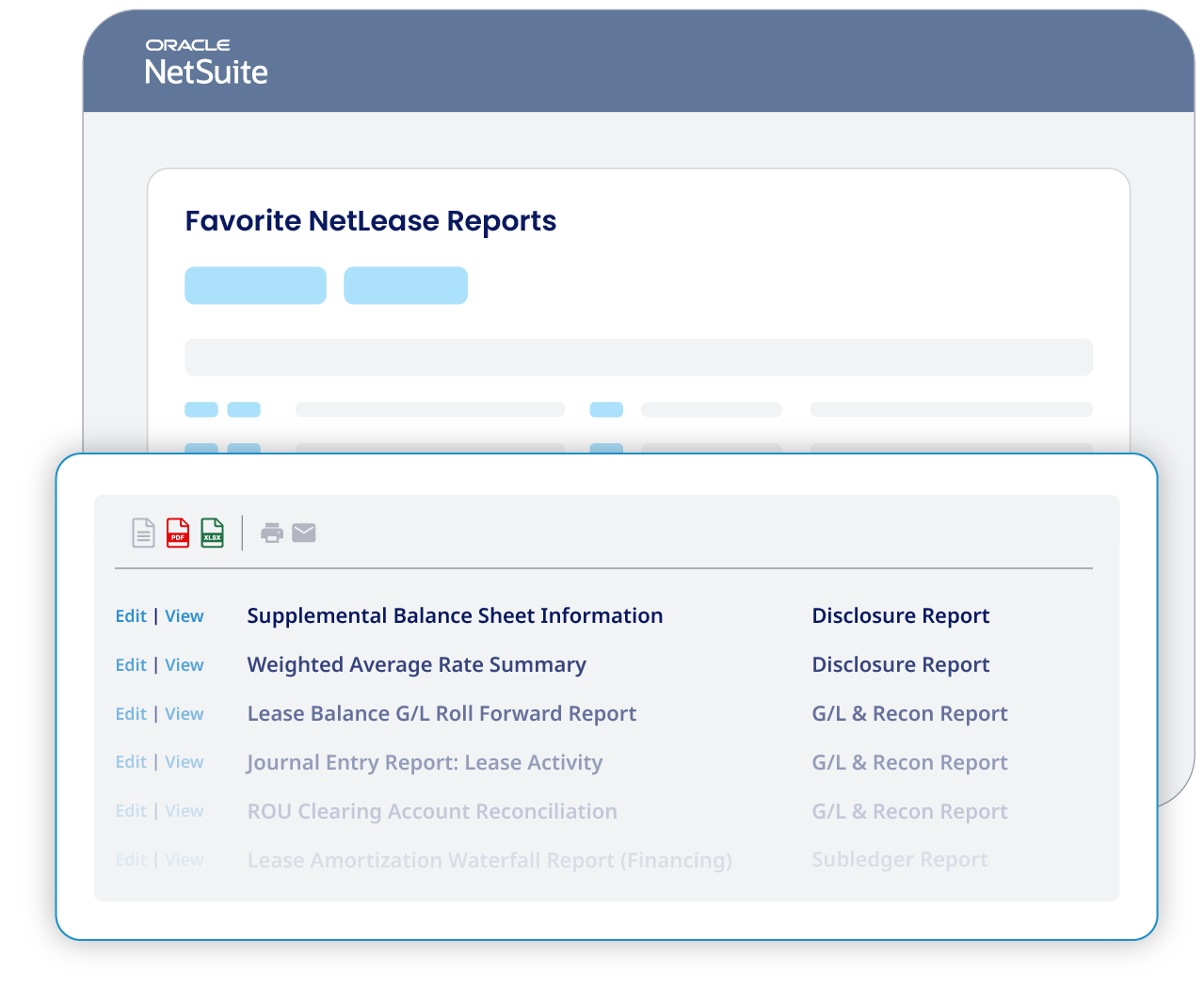Click the printer icon
Viewport: 1204px width, 1003px height.
click(x=272, y=533)
